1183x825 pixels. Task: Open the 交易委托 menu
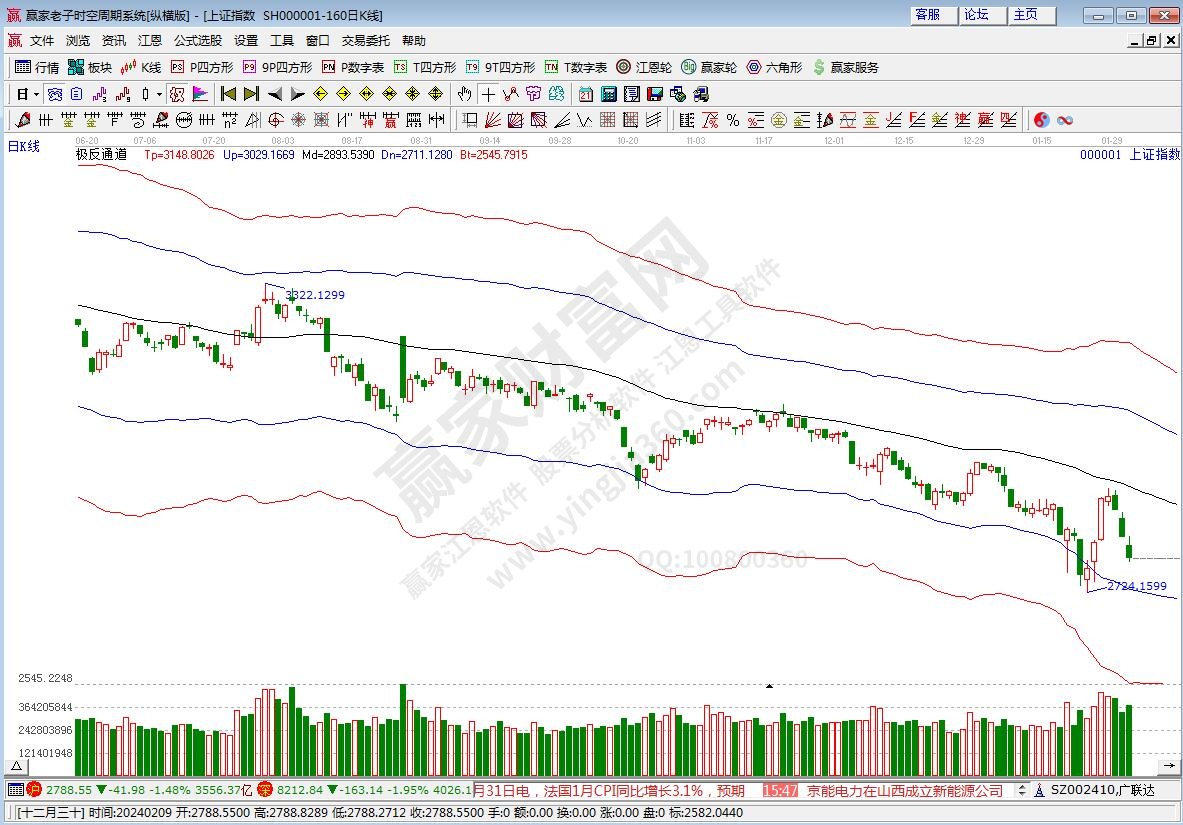(x=366, y=41)
